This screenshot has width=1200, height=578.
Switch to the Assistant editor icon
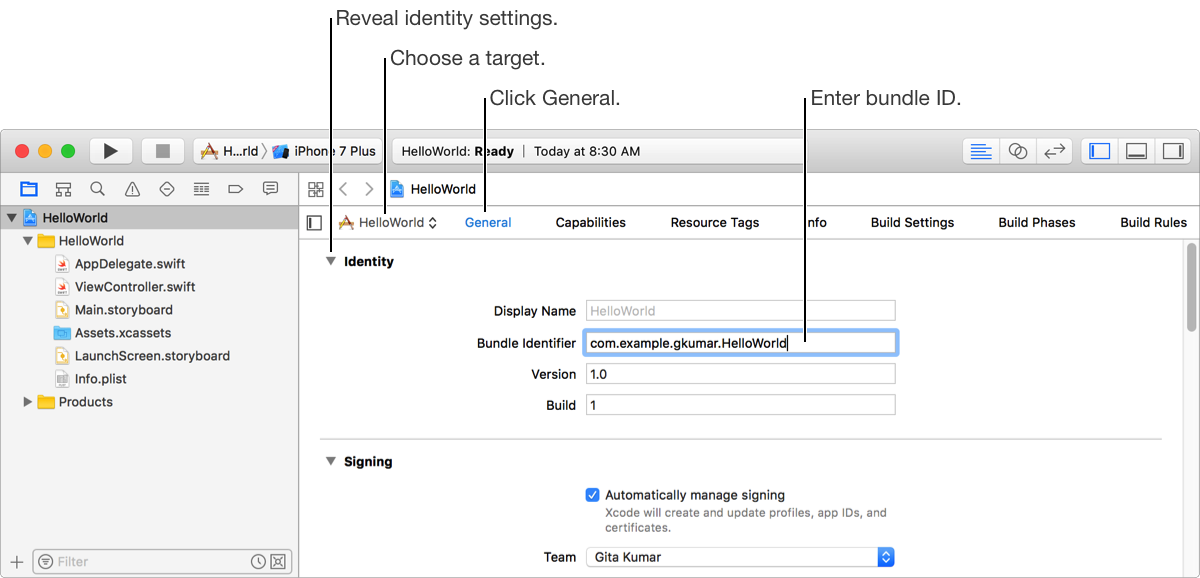coord(1018,151)
